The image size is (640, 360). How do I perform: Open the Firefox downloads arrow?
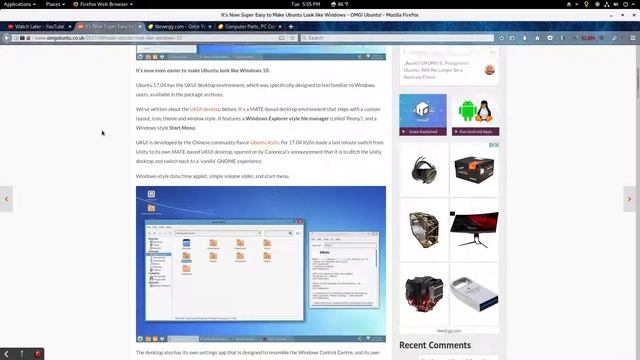click(x=524, y=38)
